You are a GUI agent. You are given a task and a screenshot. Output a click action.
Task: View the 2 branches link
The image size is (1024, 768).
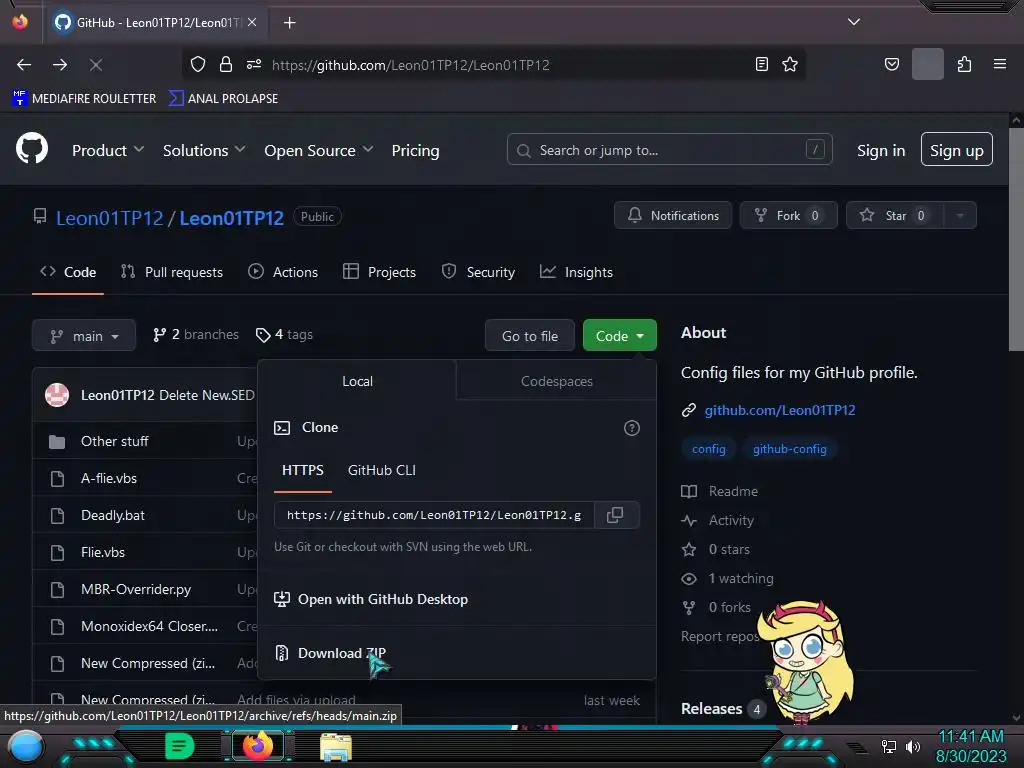point(195,334)
